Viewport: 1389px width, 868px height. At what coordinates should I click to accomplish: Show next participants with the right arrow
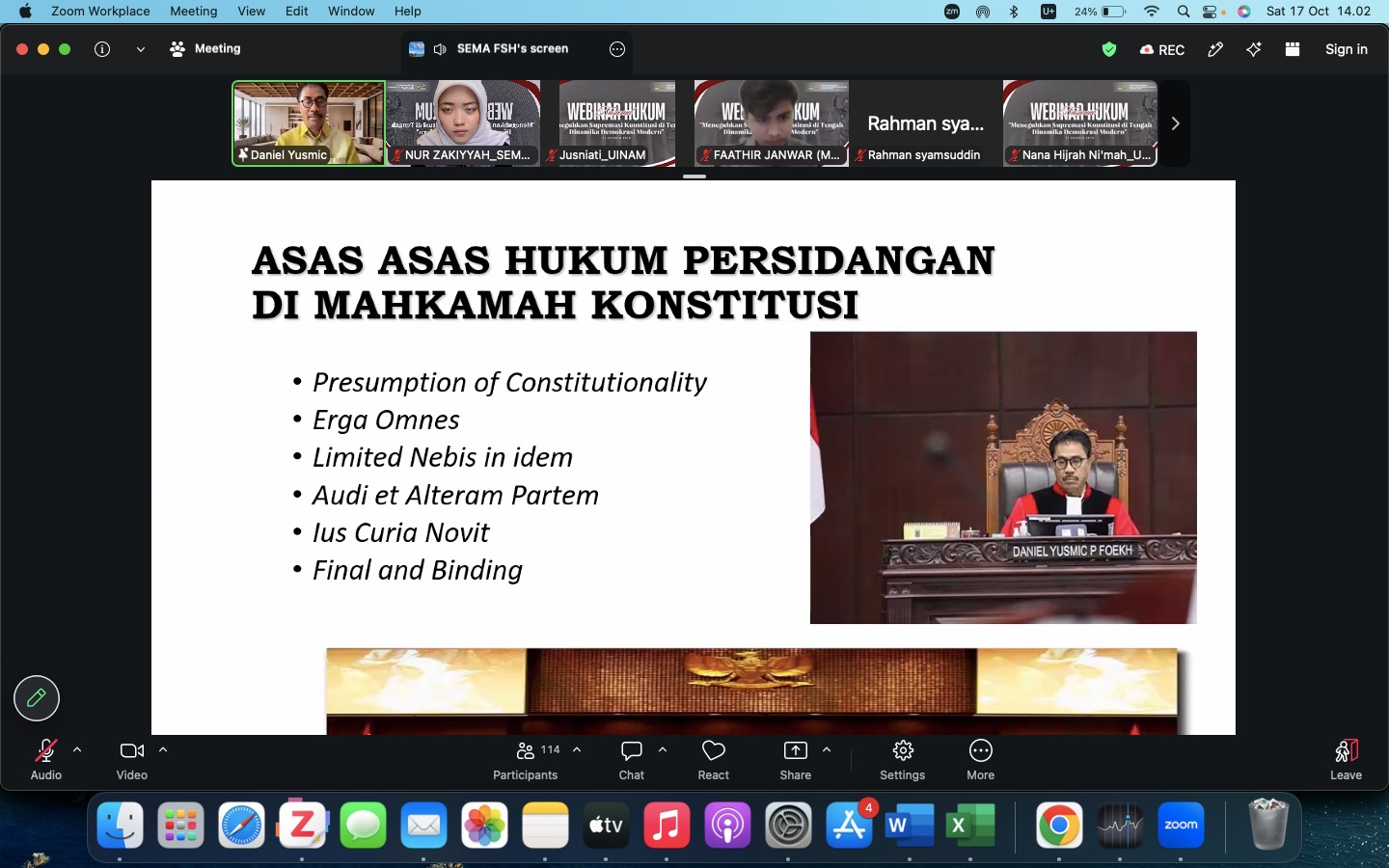[x=1175, y=123]
